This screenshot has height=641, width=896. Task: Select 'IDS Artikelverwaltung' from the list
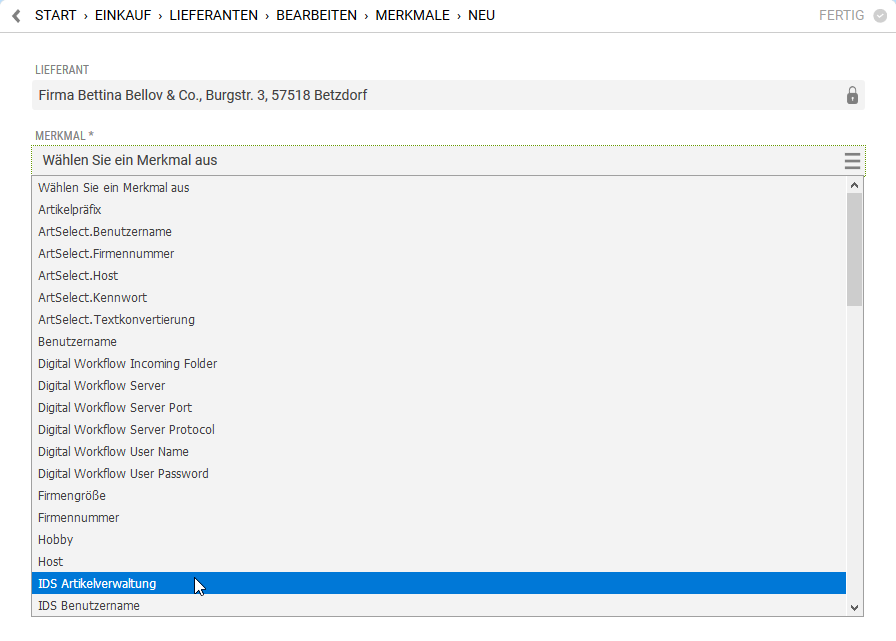point(97,584)
